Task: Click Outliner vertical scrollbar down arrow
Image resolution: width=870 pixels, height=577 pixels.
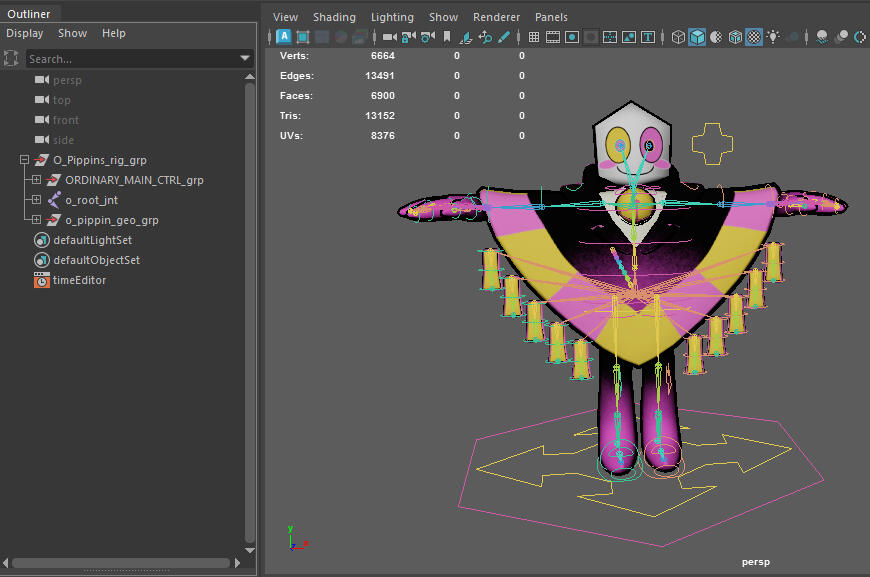Action: click(250, 550)
